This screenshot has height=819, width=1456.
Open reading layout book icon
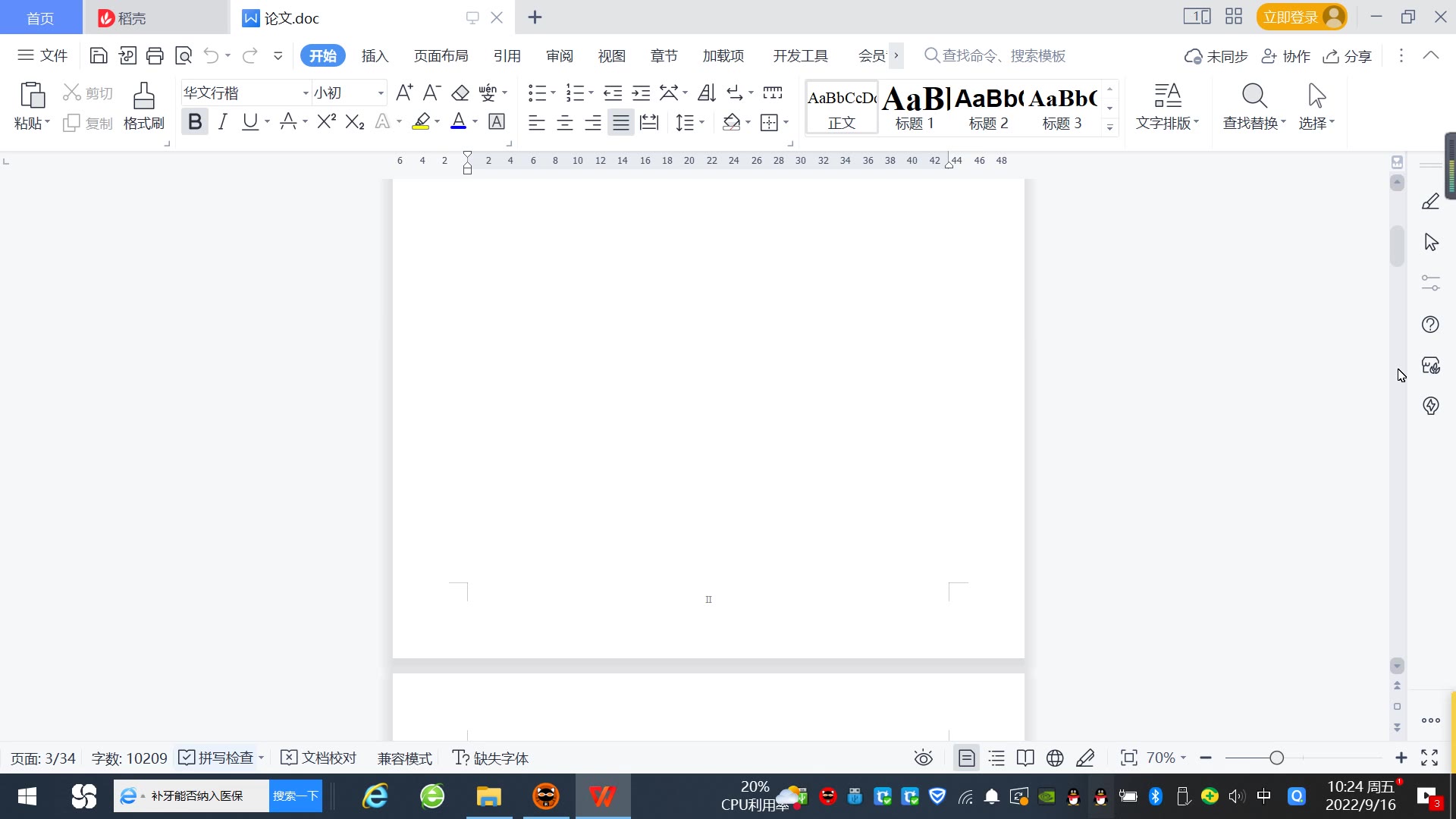[x=1025, y=758]
